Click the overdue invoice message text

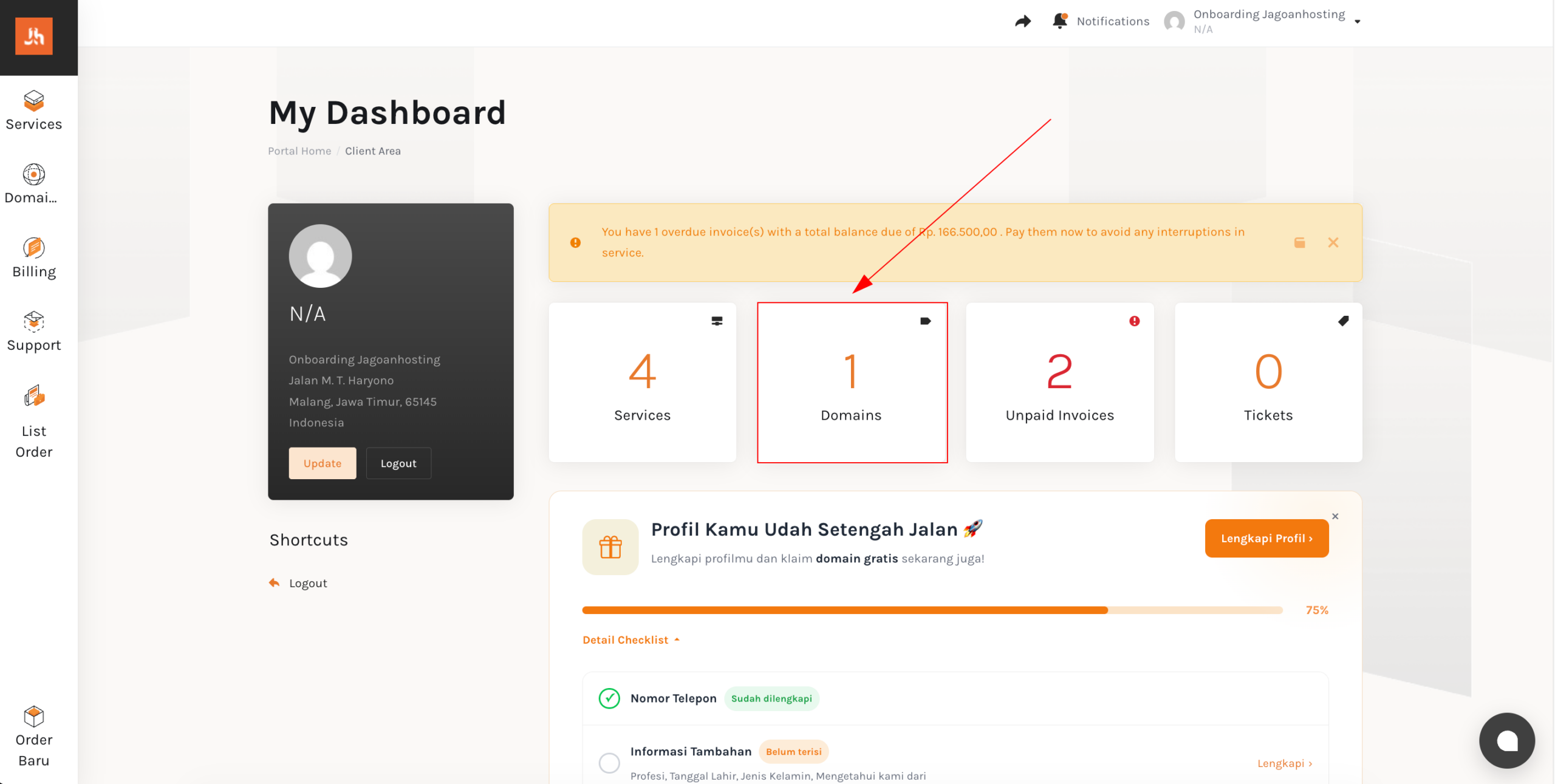click(x=923, y=242)
